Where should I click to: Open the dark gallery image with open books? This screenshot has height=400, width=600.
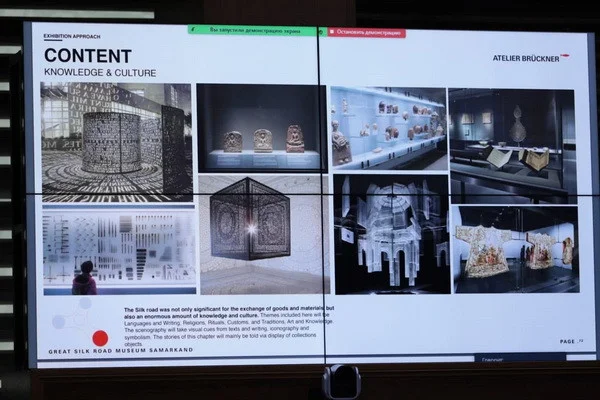pos(513,146)
